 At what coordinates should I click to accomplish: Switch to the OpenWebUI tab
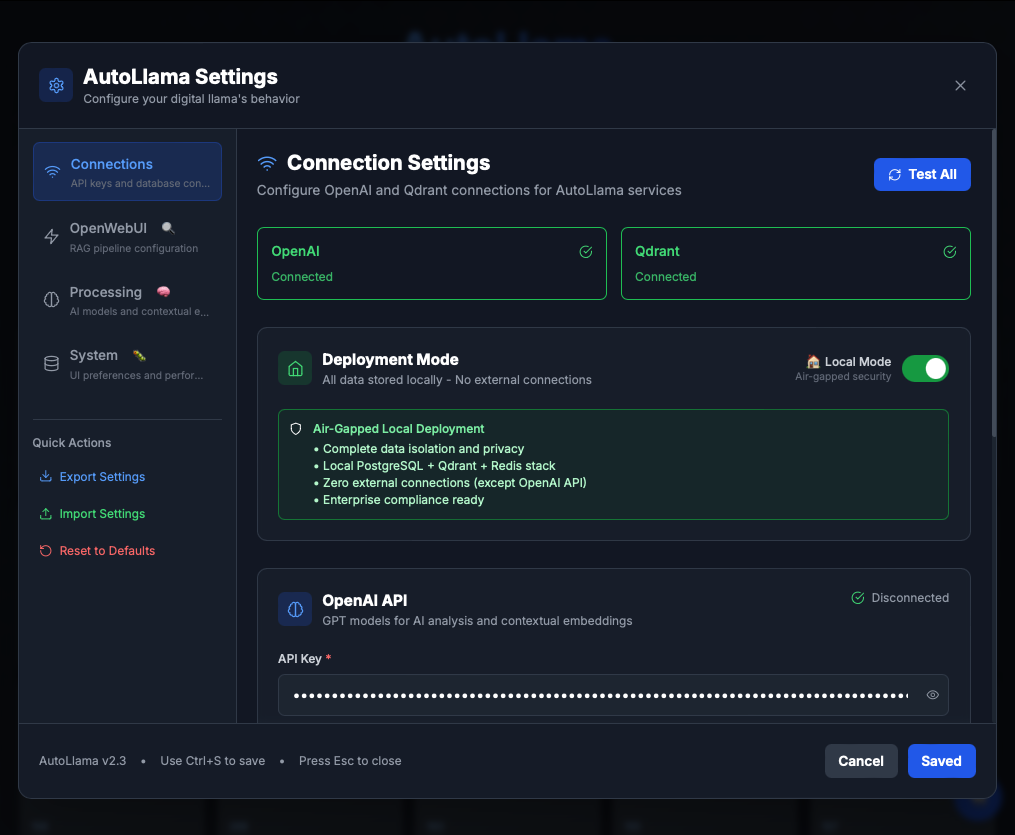[128, 237]
